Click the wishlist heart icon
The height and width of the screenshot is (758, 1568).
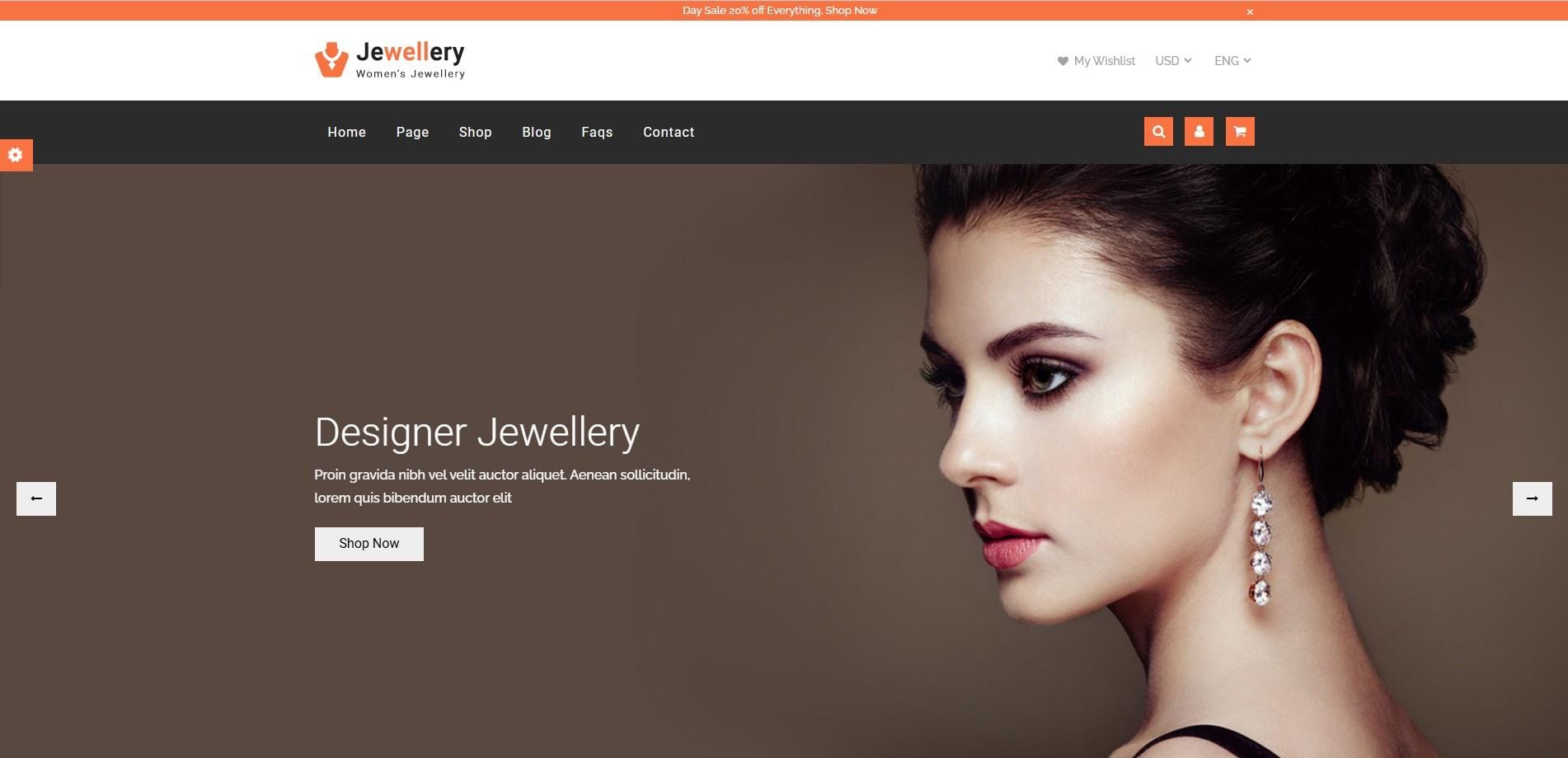1063,61
